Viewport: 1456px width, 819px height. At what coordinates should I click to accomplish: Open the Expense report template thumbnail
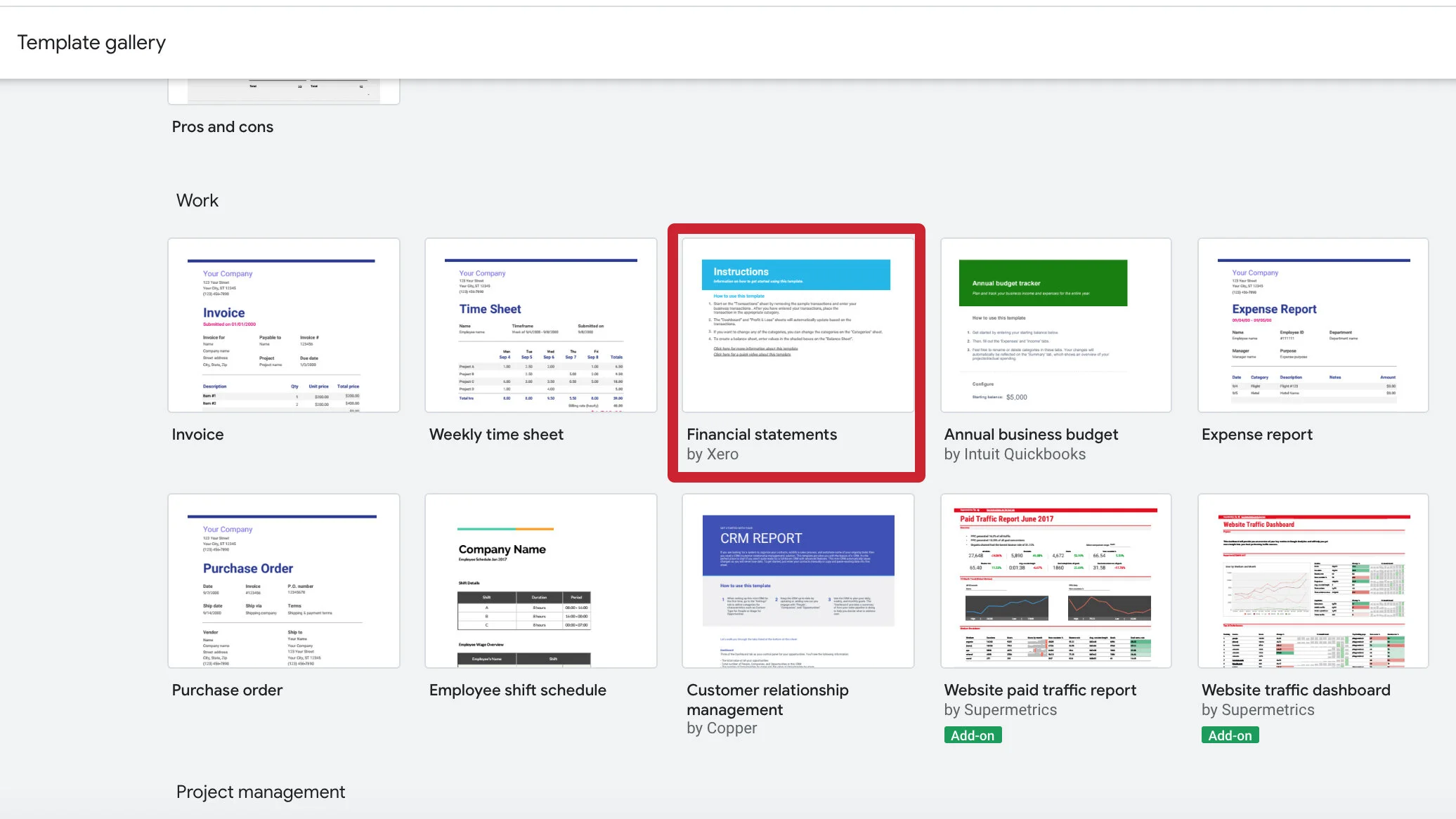(1313, 325)
